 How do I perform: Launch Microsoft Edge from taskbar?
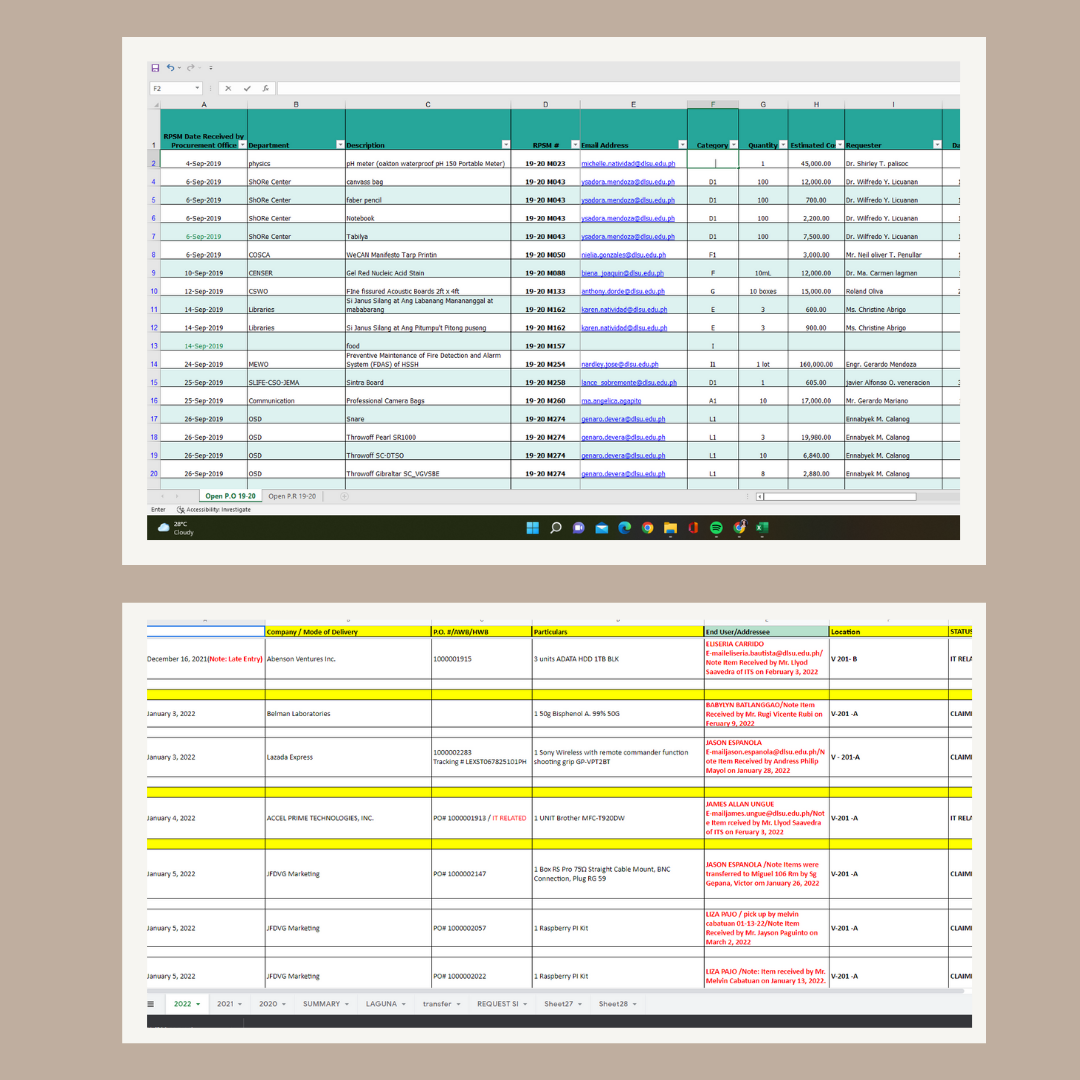pos(625,528)
